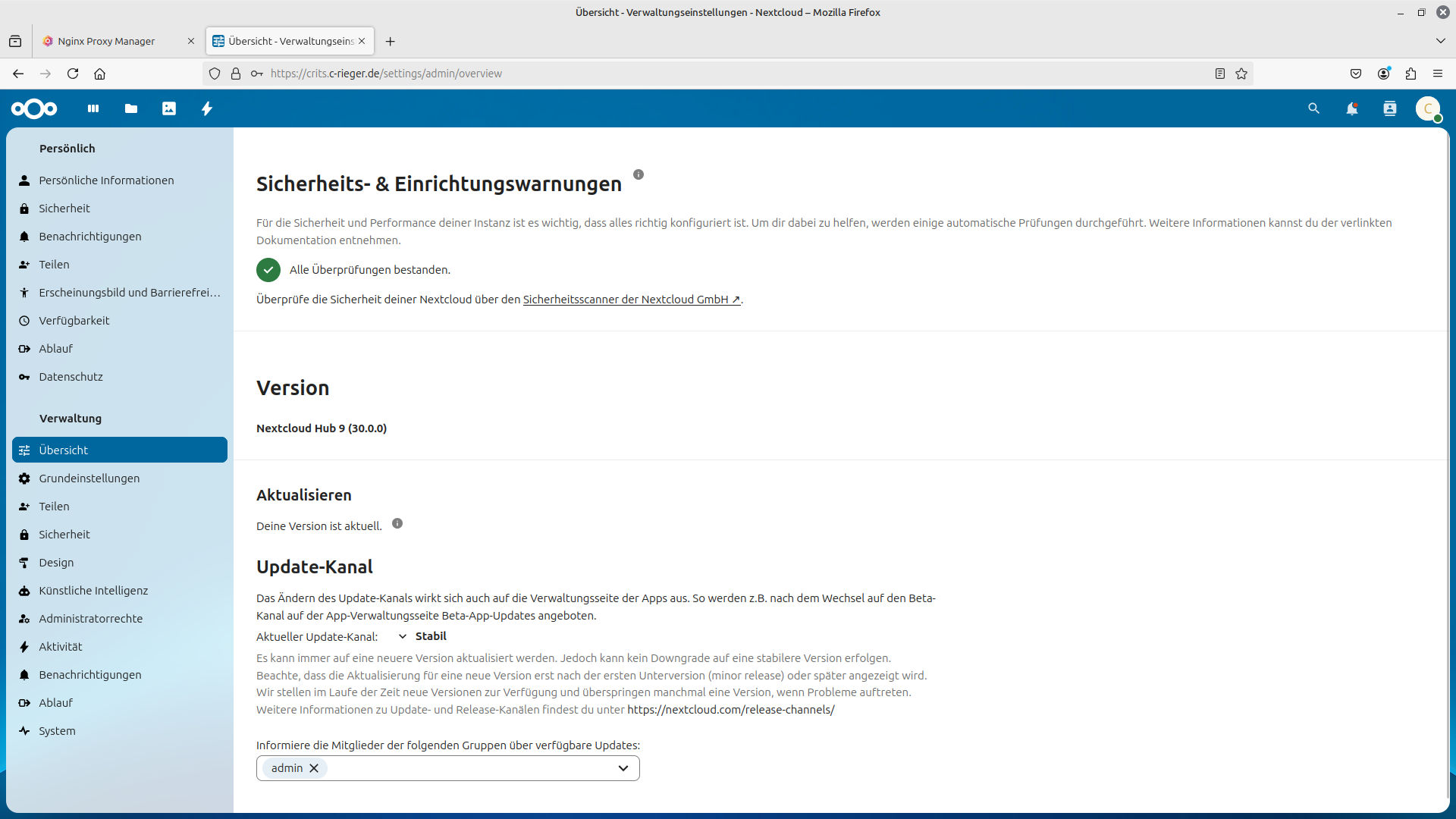The height and width of the screenshot is (819, 1456).
Task: Open personal Teilen settings
Action: (120, 265)
